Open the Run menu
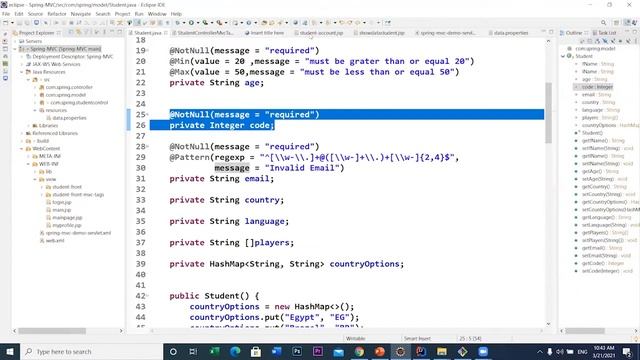The width and height of the screenshot is (640, 360). (139, 14)
